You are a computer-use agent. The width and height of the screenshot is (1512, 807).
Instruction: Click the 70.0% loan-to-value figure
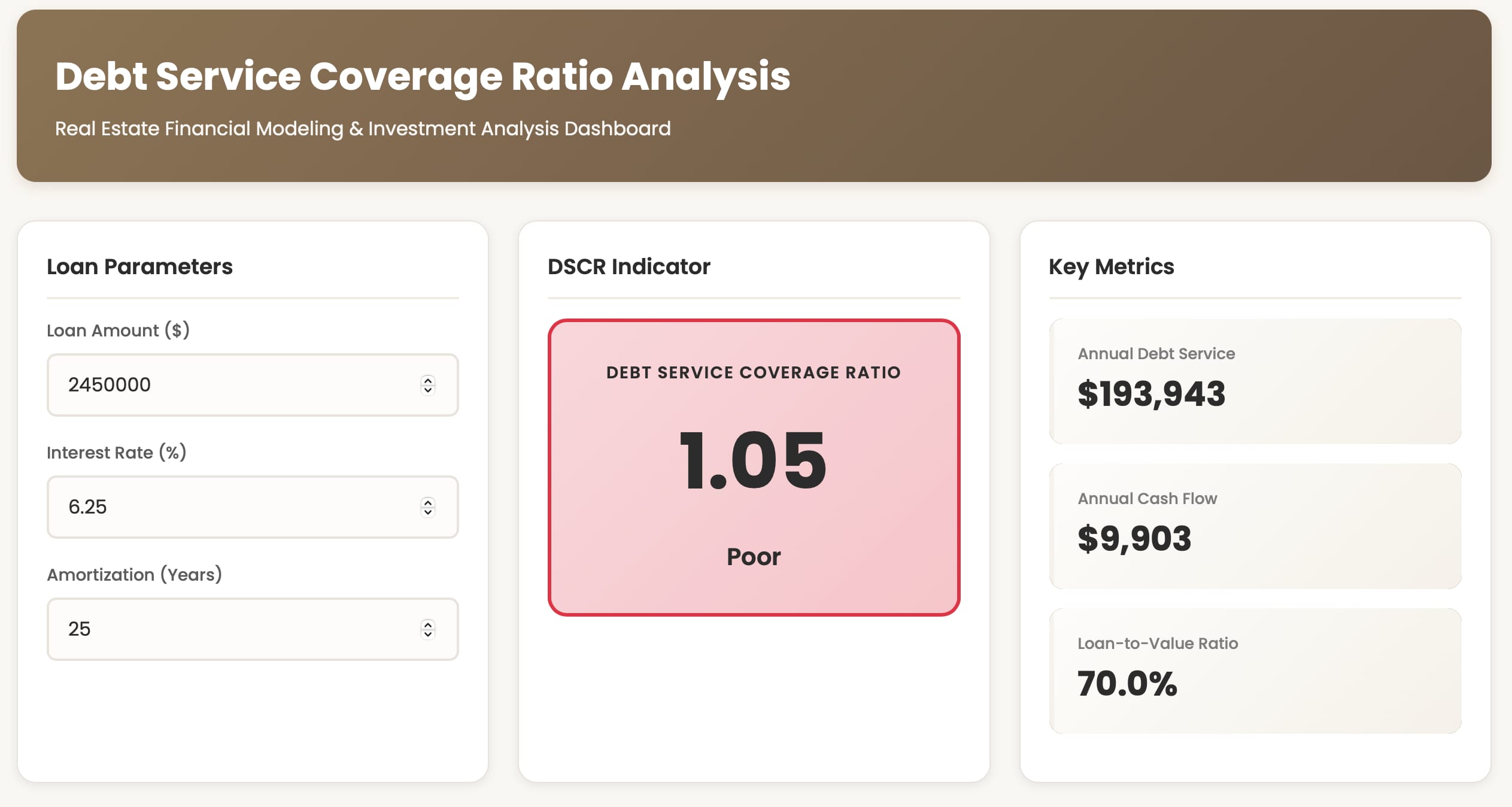(x=1127, y=684)
